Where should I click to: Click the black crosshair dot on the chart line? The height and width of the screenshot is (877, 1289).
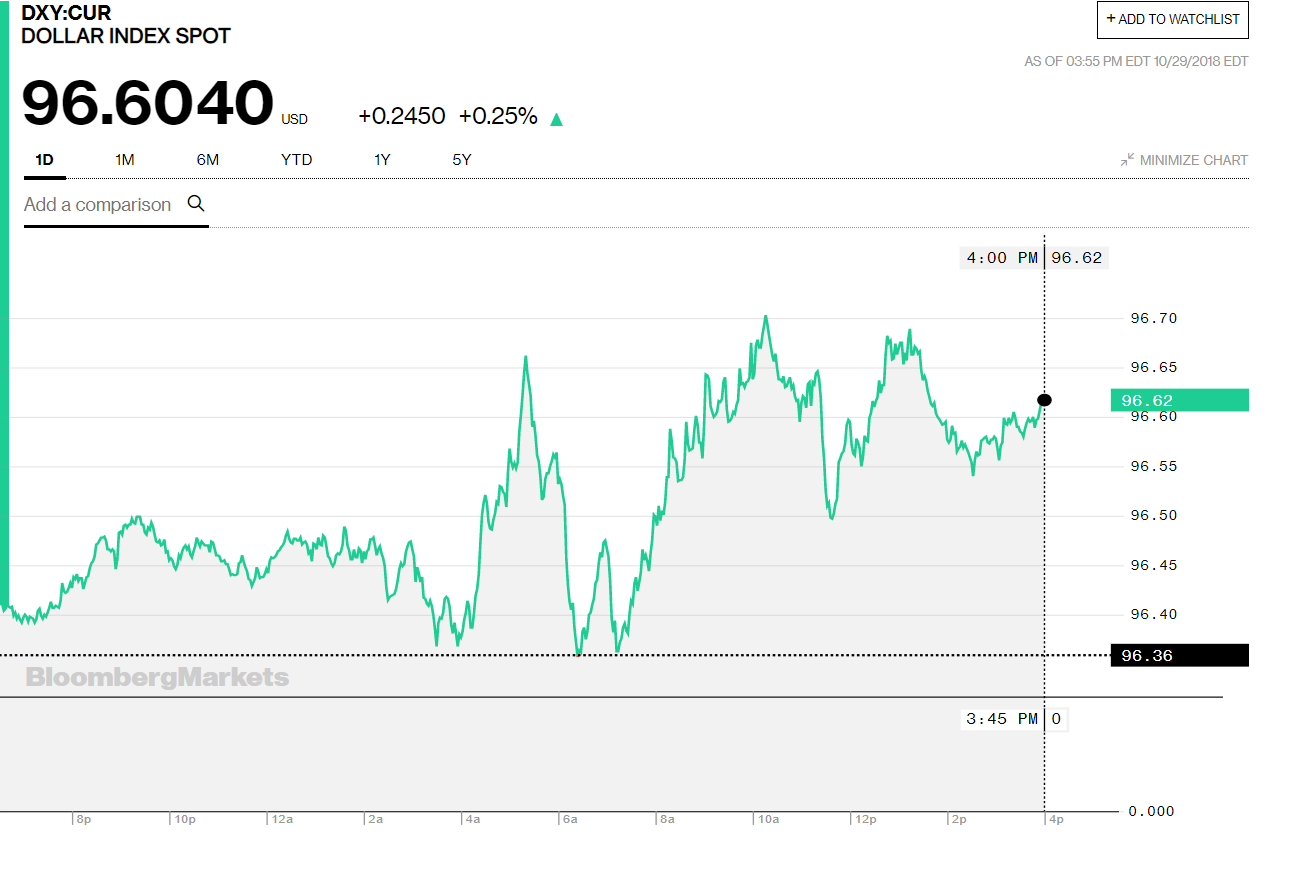(x=1044, y=400)
